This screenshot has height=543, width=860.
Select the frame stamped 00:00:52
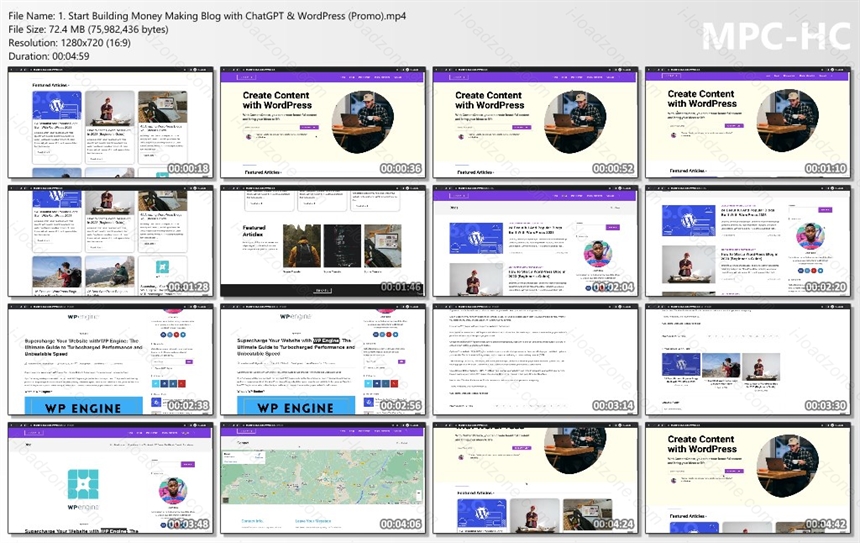(x=535, y=123)
